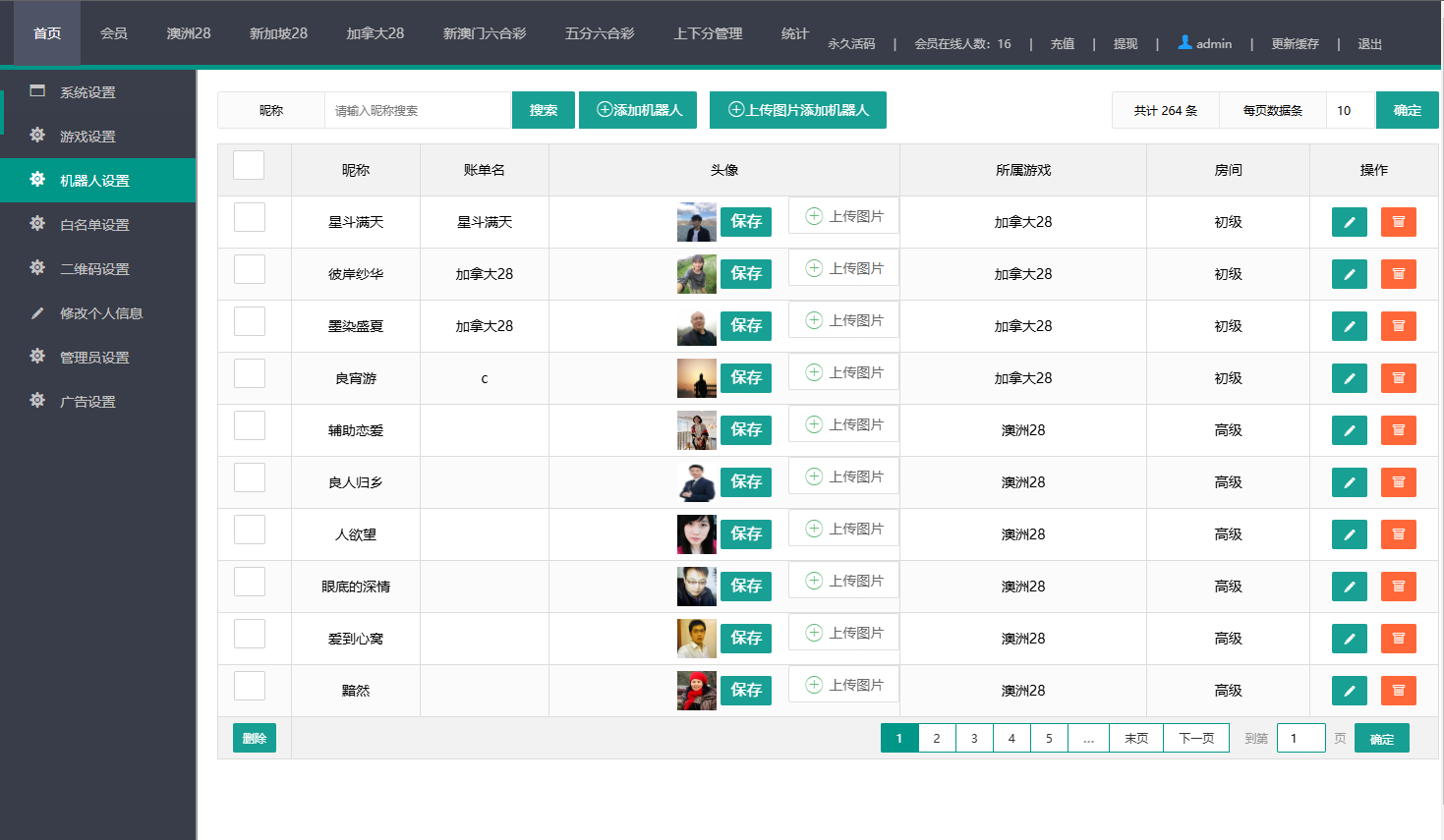Screen dimensions: 1444x840
Task: Edit the 眼底的深情 robot entry
Action: (1349, 587)
